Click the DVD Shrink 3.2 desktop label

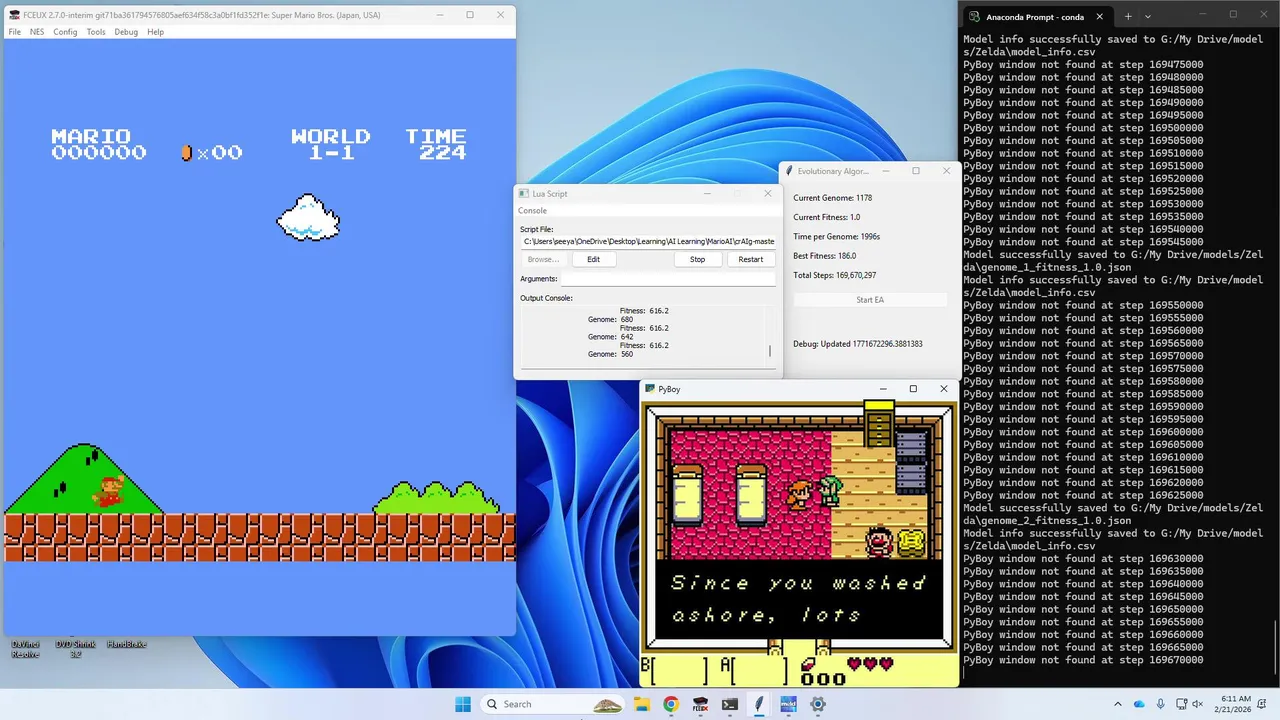click(x=76, y=649)
